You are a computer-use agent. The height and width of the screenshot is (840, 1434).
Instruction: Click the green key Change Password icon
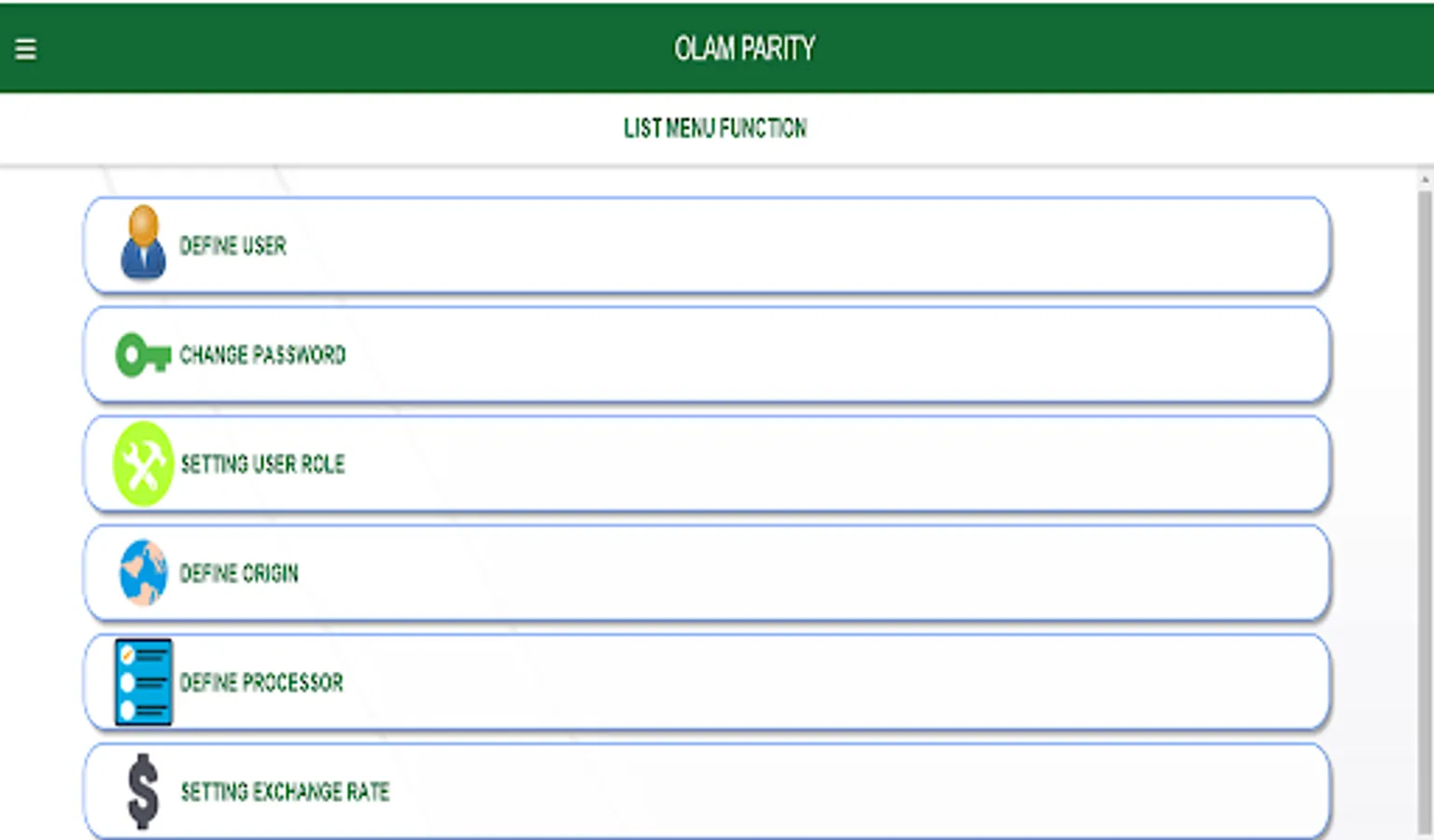click(142, 355)
